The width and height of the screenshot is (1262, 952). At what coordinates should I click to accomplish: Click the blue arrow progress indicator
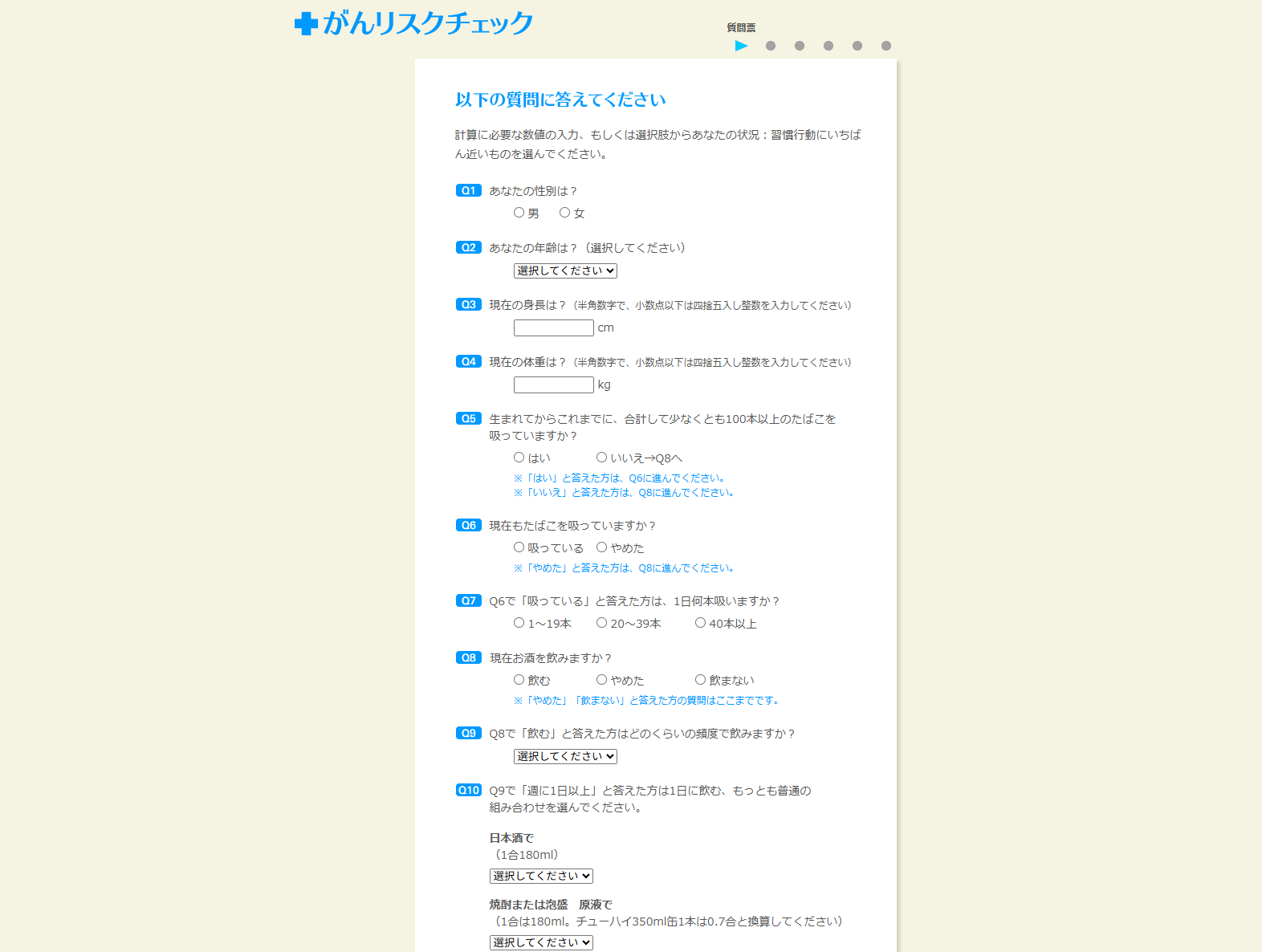(x=741, y=46)
